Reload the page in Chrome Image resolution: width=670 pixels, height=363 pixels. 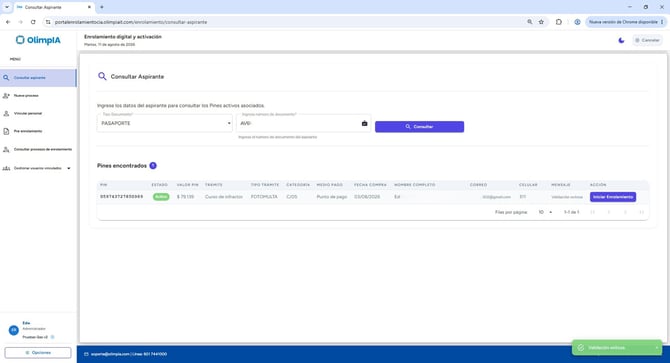tap(33, 22)
